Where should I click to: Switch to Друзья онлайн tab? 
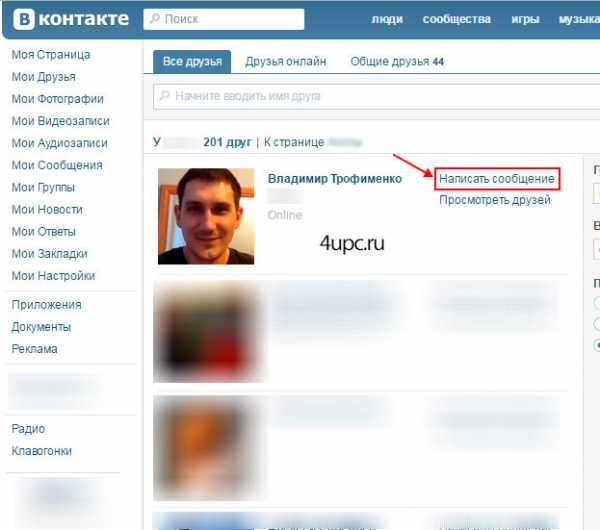(x=285, y=62)
